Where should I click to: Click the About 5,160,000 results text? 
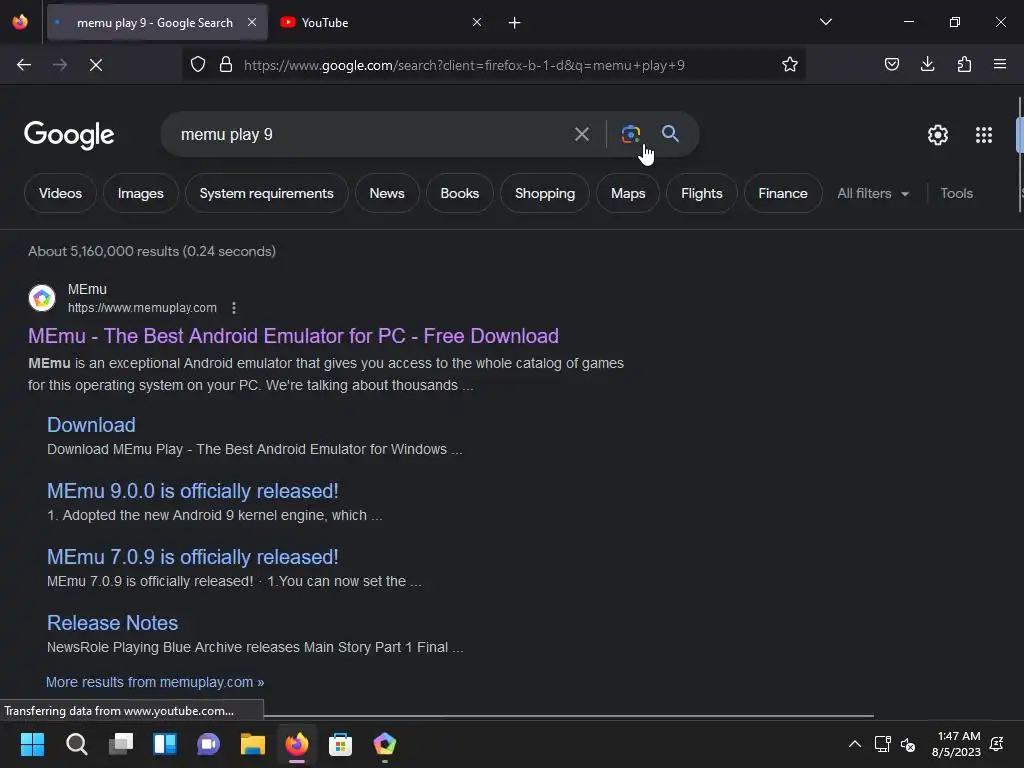point(152,251)
